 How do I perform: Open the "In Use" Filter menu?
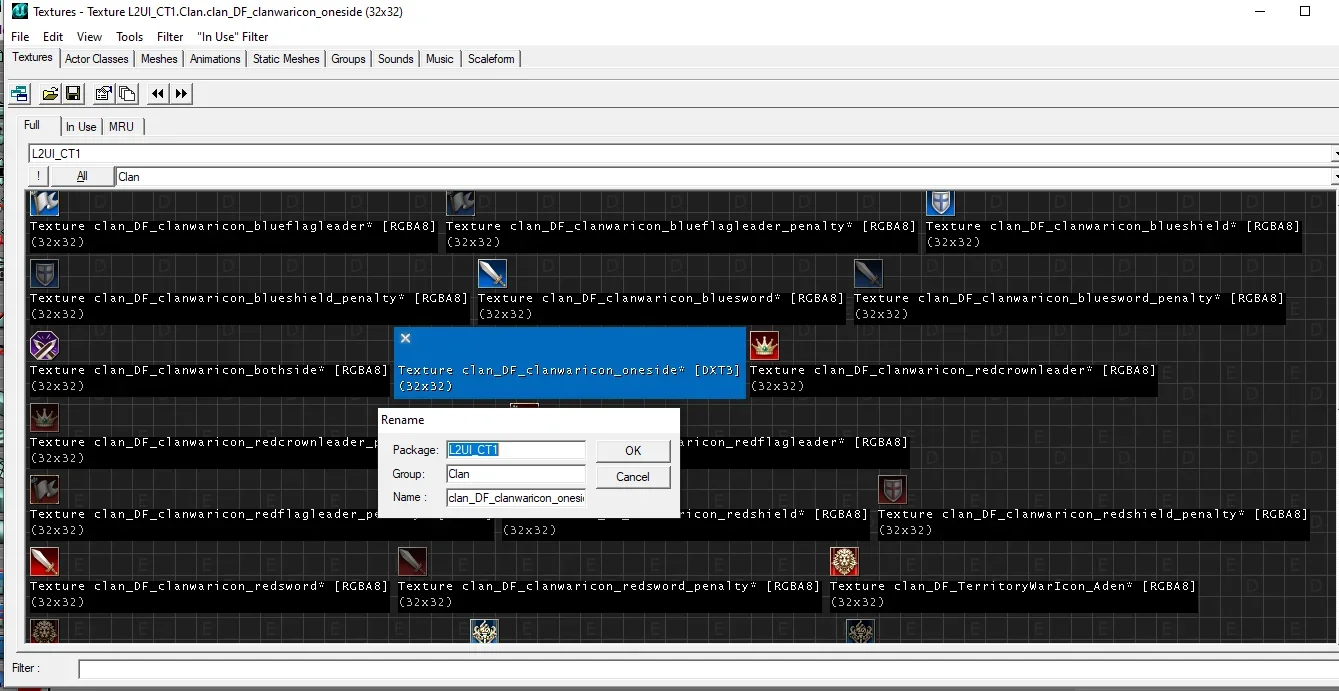coord(232,37)
